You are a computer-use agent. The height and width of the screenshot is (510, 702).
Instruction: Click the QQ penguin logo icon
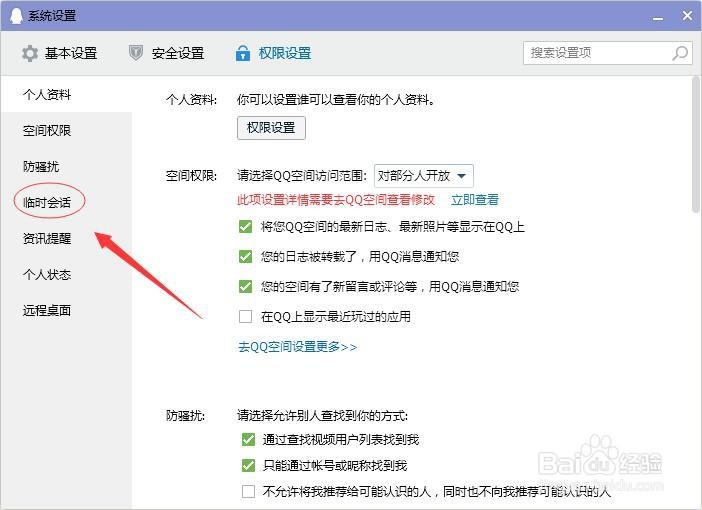pyautogui.click(x=16, y=16)
